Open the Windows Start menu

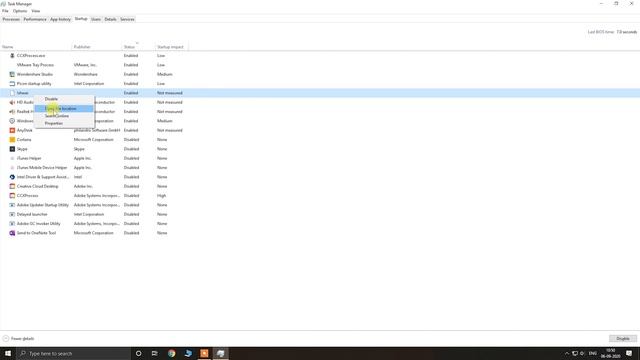point(8,353)
